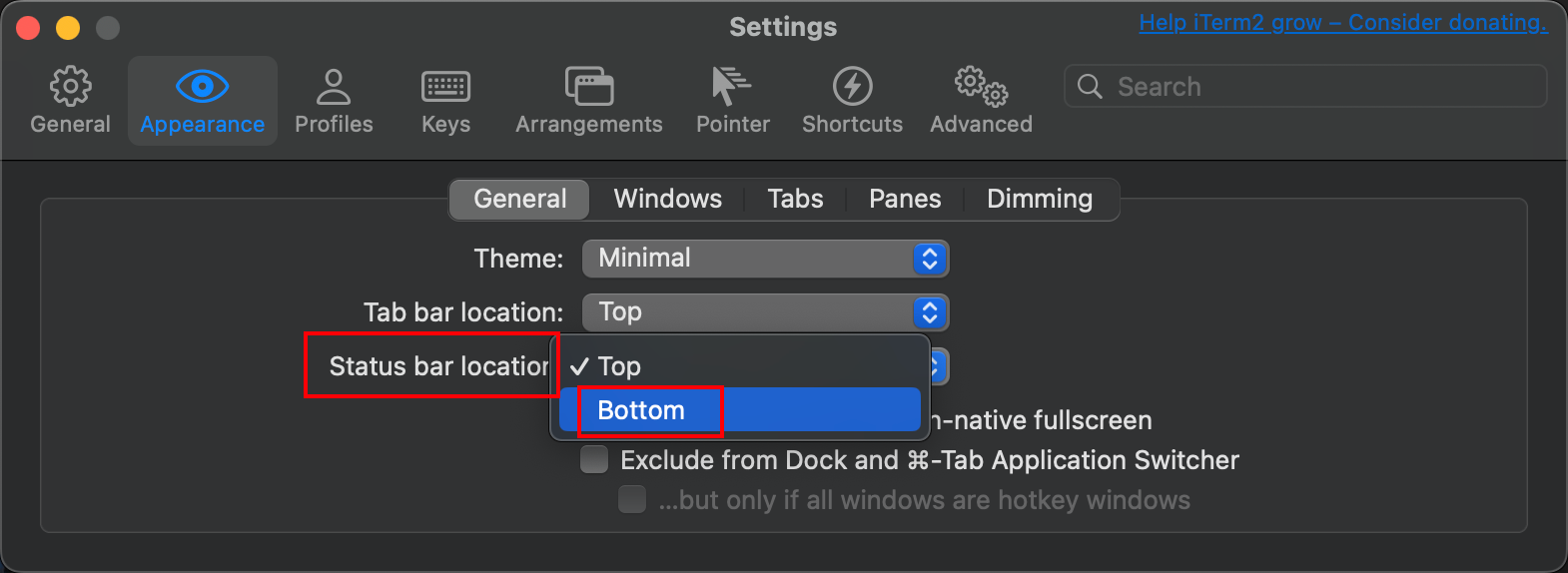Open the Pointer cursor icon
The width and height of the screenshot is (1568, 573).
coord(732,87)
